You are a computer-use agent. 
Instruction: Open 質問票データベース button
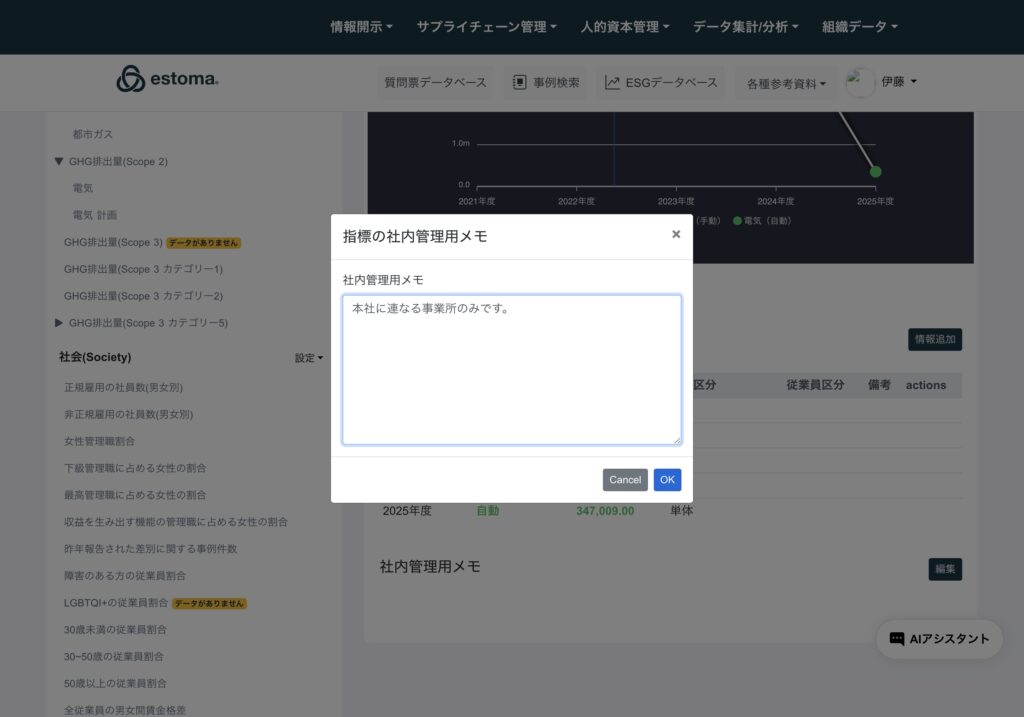point(435,83)
